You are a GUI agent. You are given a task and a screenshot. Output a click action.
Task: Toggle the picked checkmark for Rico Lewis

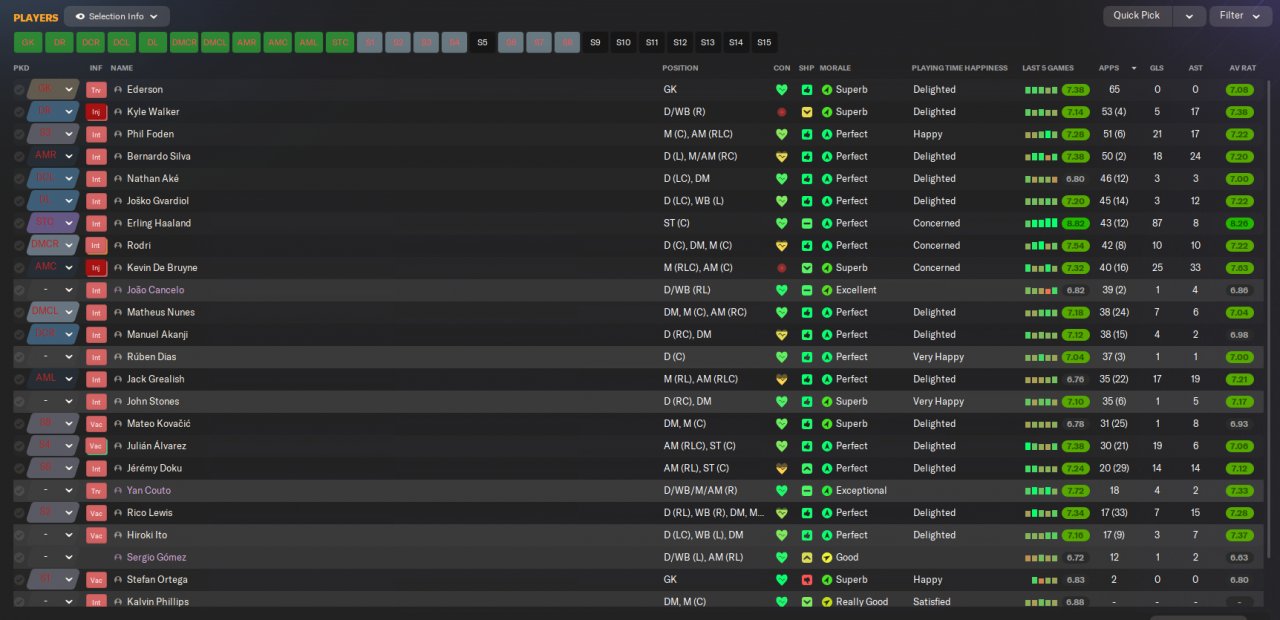(x=19, y=513)
